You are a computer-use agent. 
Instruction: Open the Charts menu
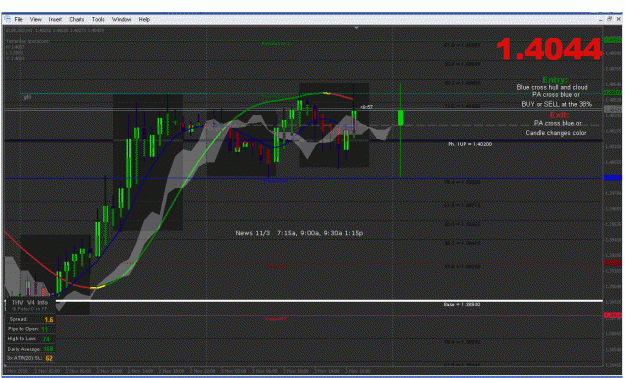(x=77, y=19)
